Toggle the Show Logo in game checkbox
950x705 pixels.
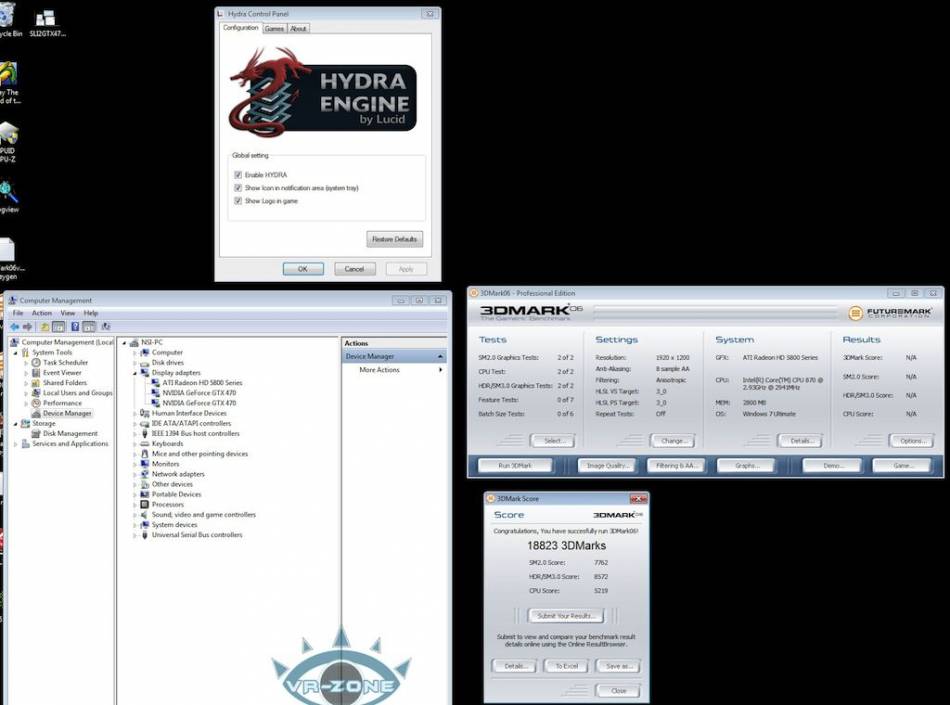[x=238, y=201]
